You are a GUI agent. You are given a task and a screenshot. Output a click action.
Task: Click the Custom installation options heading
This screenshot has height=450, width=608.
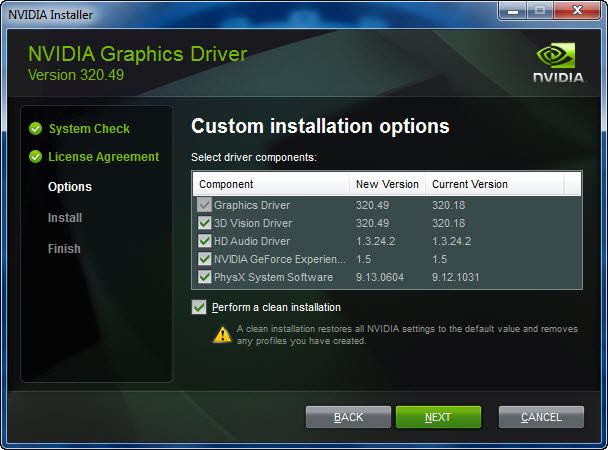tap(320, 126)
